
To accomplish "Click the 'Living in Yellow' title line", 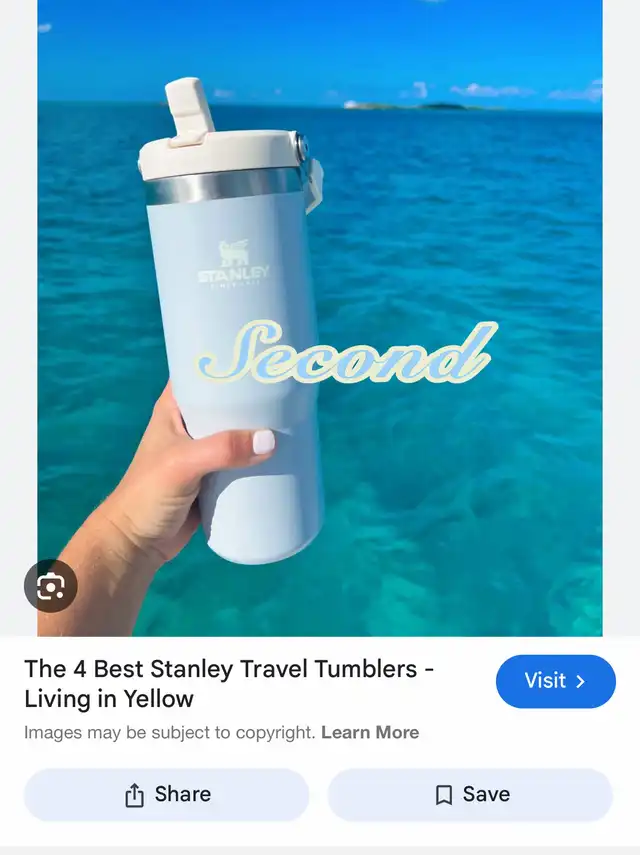I will [109, 699].
